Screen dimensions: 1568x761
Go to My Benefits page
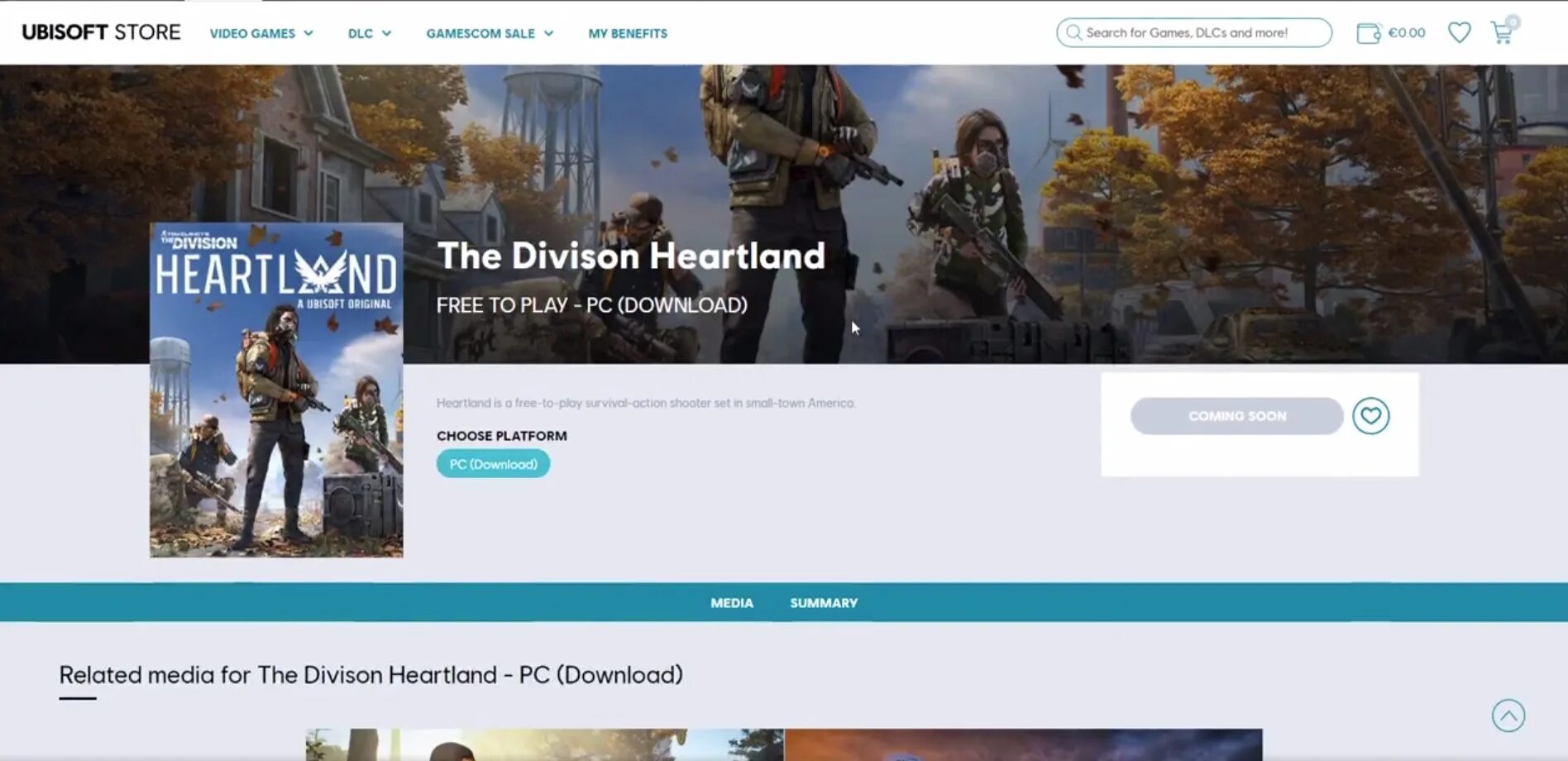click(x=628, y=33)
